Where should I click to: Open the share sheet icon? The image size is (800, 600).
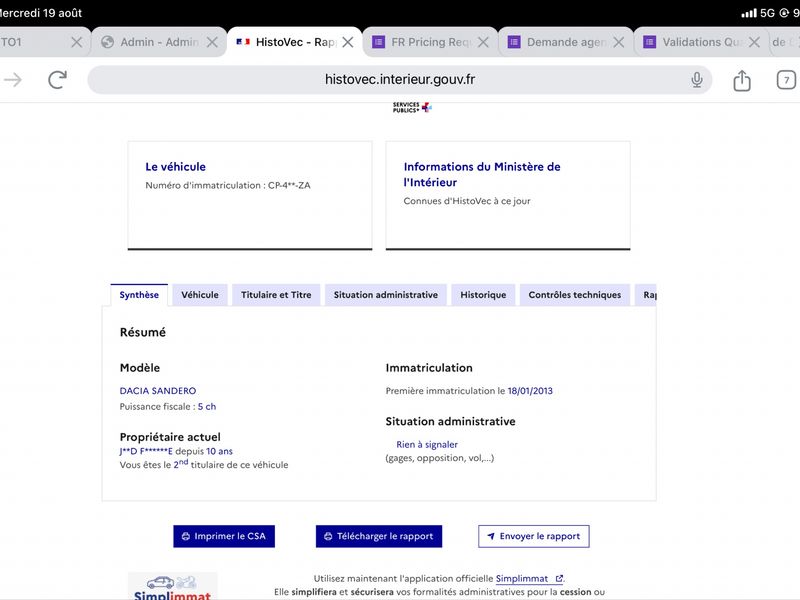(742, 80)
